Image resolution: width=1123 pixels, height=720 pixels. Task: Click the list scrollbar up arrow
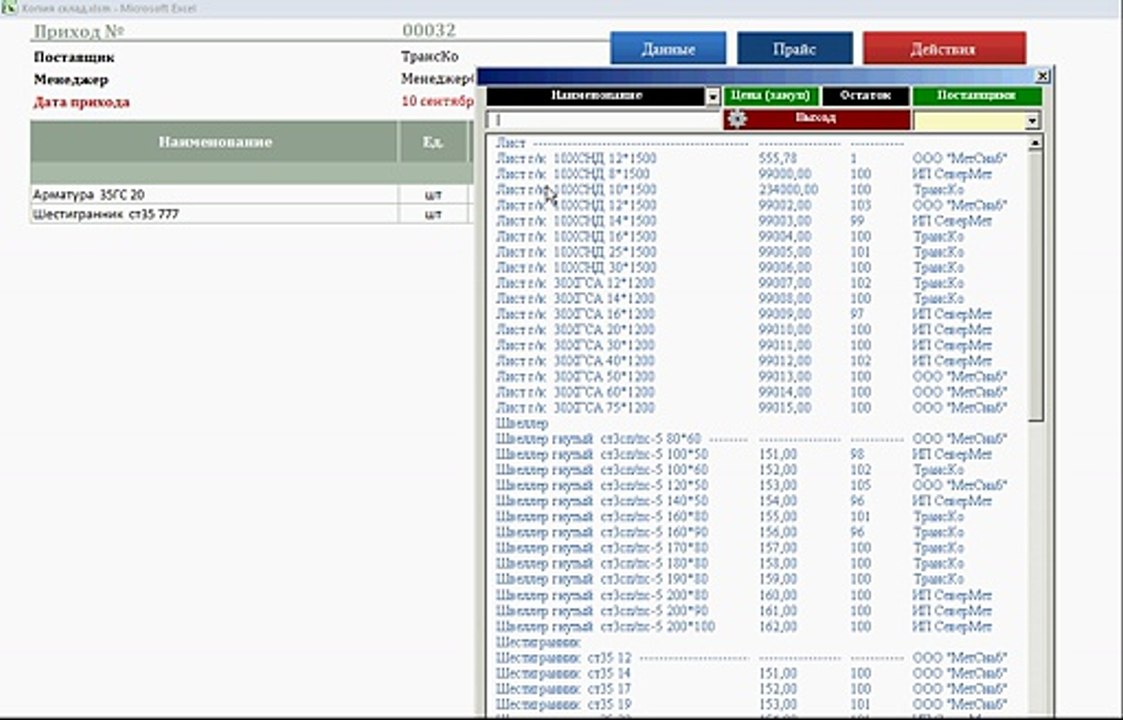[1034, 143]
